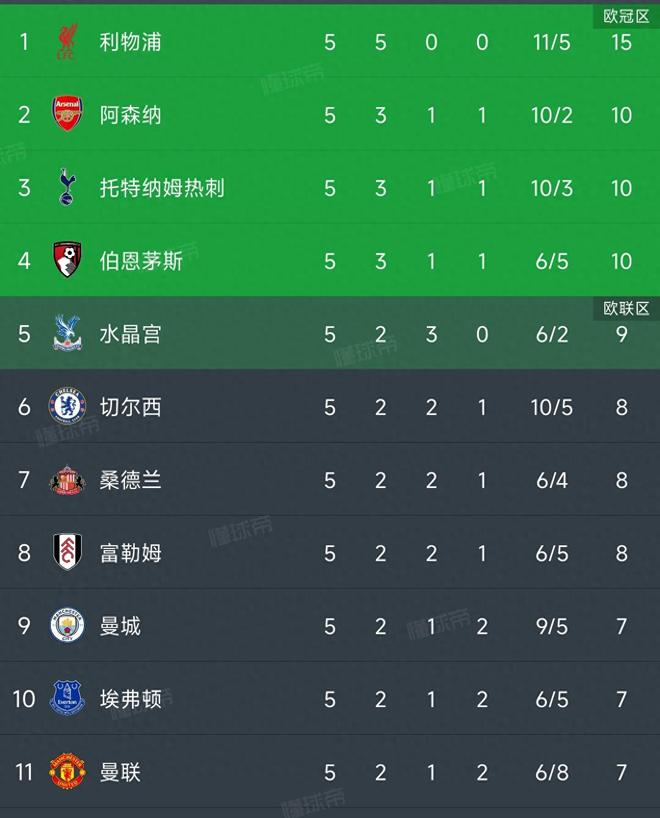
Task: Click Arsenal's goal record 10/2
Action: 552,115
